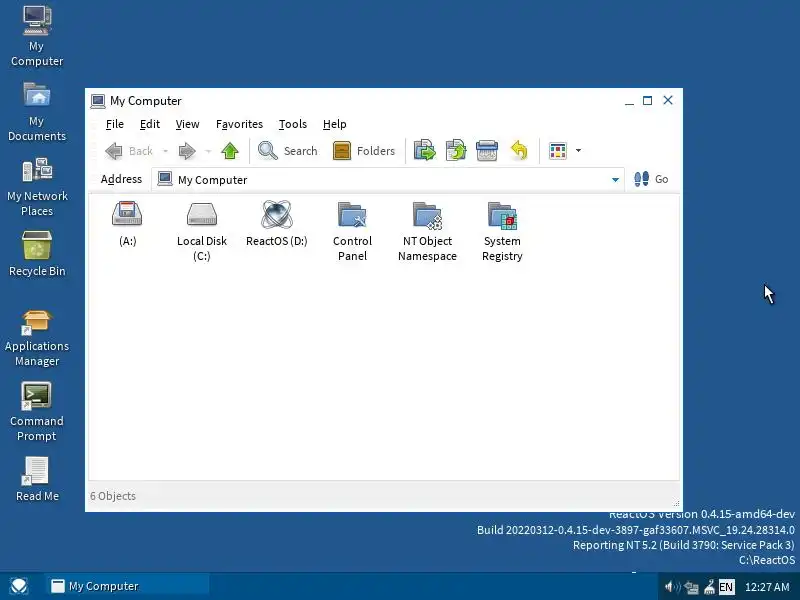The height and width of the screenshot is (600, 800).
Task: Click the Move To toolbar icon
Action: pos(424,151)
